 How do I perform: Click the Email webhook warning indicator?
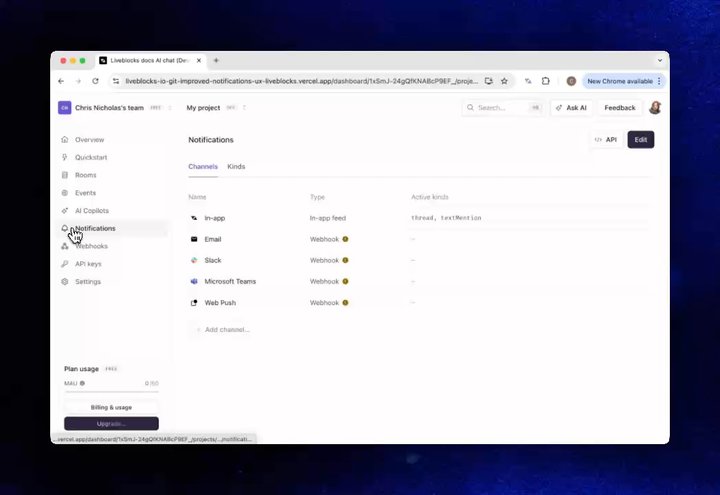[345, 239]
